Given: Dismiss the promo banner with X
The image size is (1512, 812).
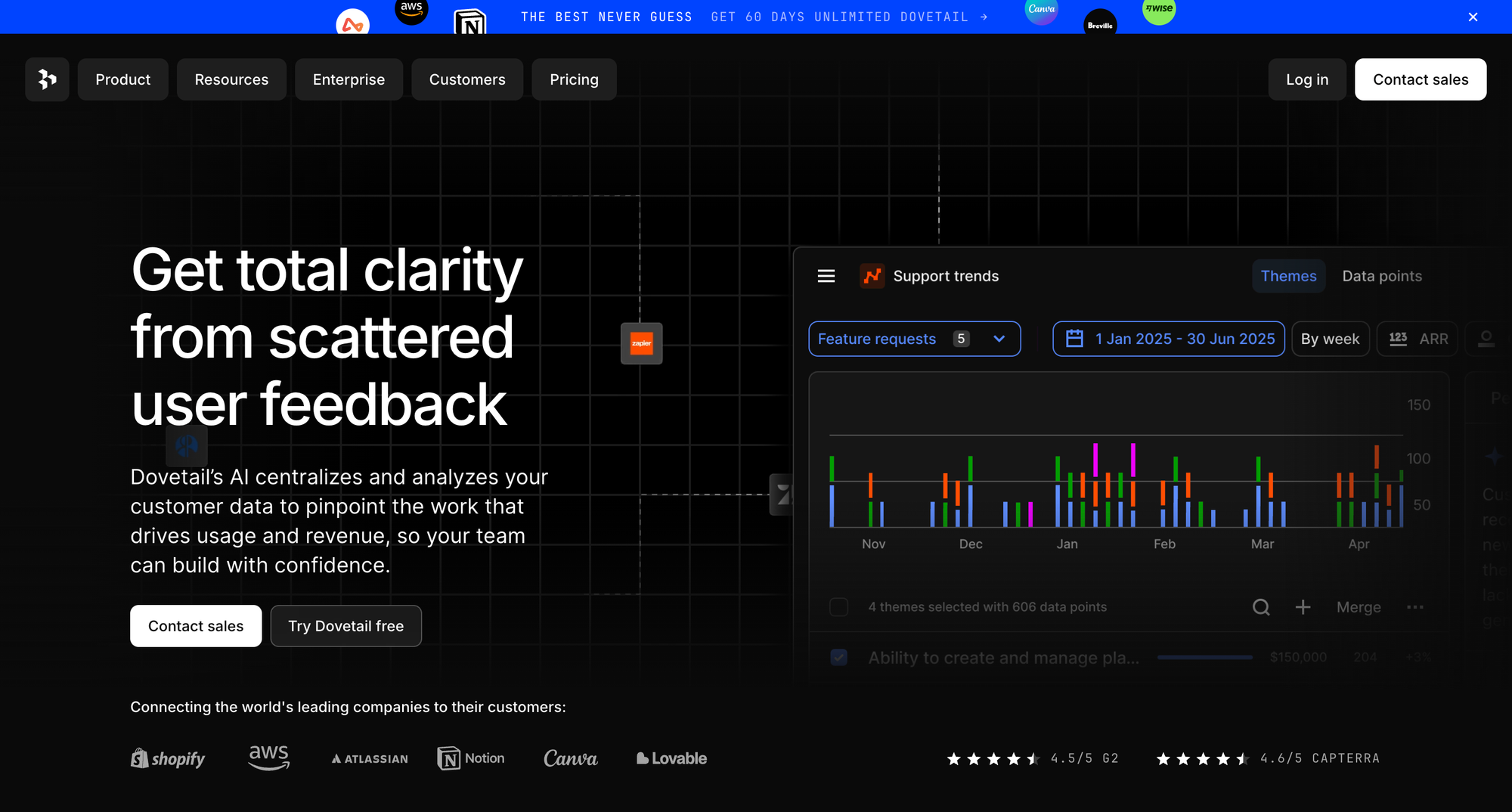Looking at the screenshot, I should point(1473,17).
